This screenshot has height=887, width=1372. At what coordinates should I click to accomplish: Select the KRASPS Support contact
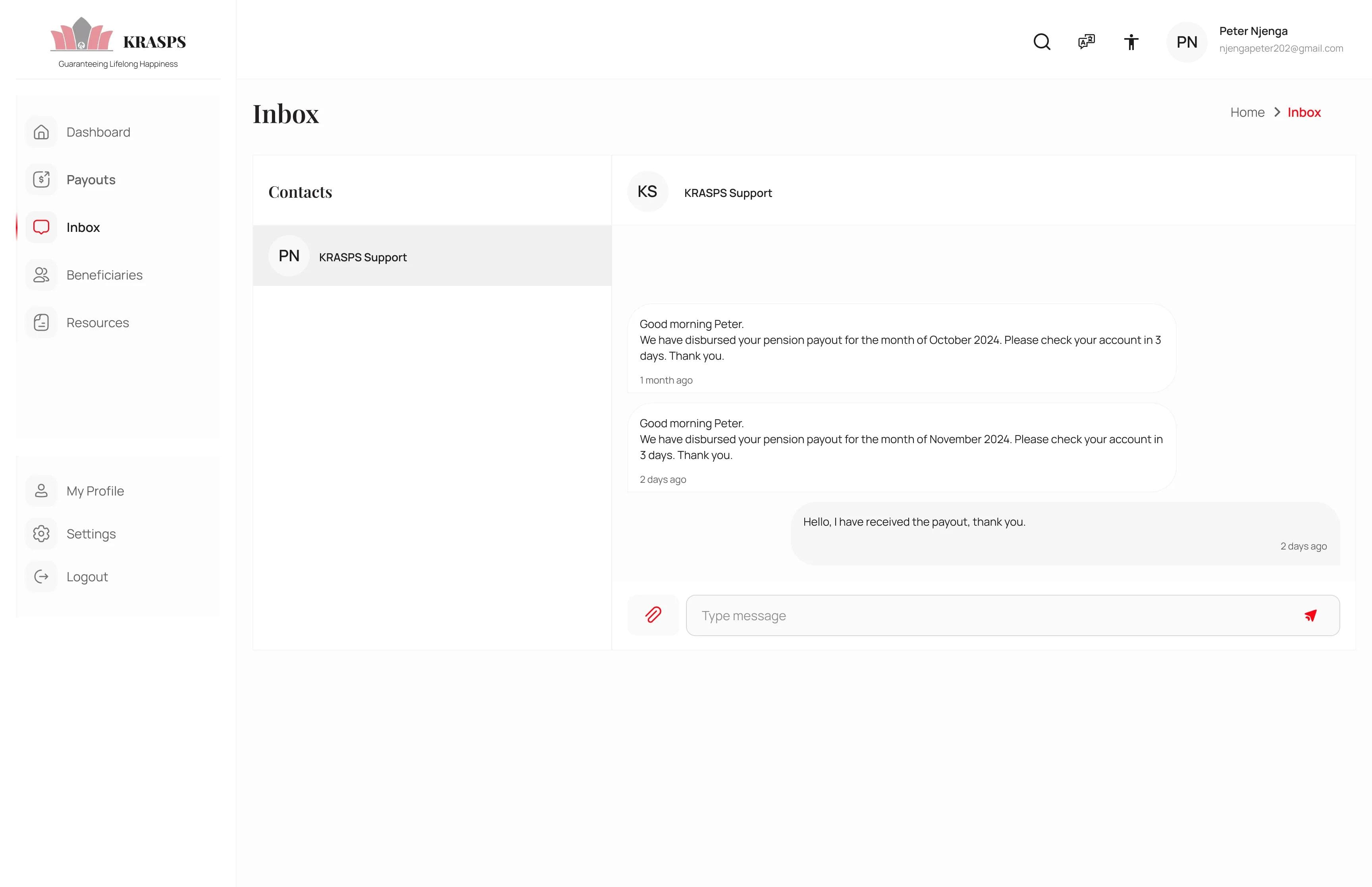click(363, 256)
